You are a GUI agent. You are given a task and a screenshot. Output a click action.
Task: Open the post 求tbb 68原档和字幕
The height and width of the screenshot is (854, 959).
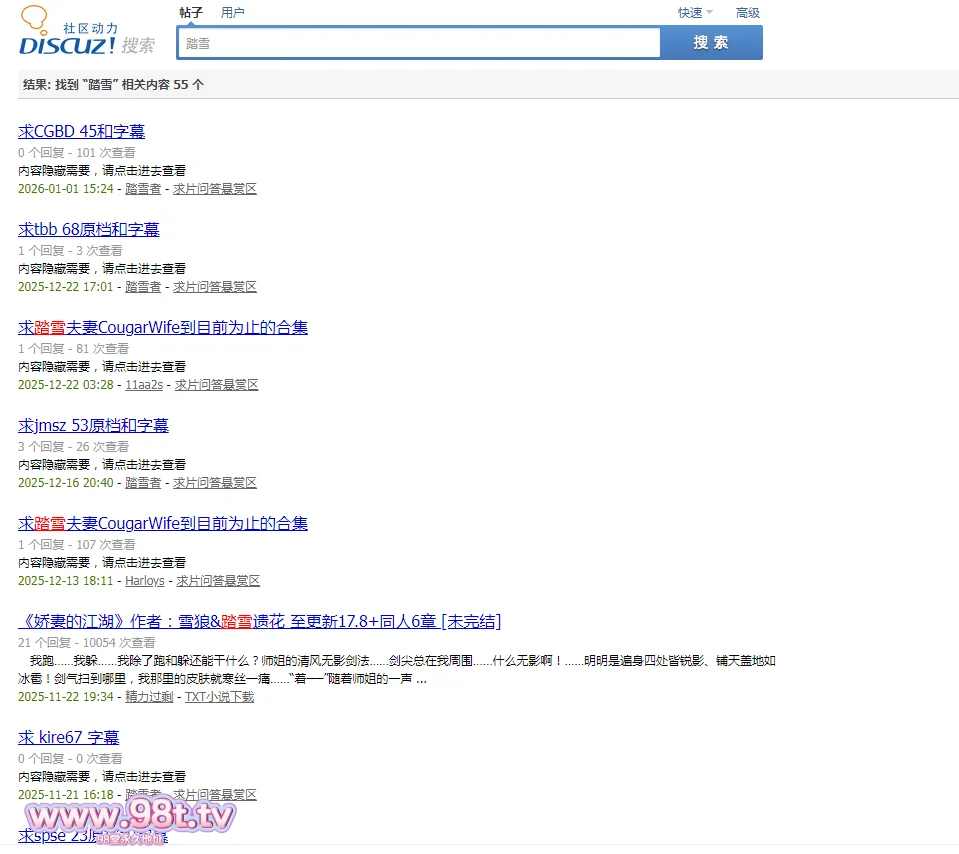pyautogui.click(x=88, y=230)
